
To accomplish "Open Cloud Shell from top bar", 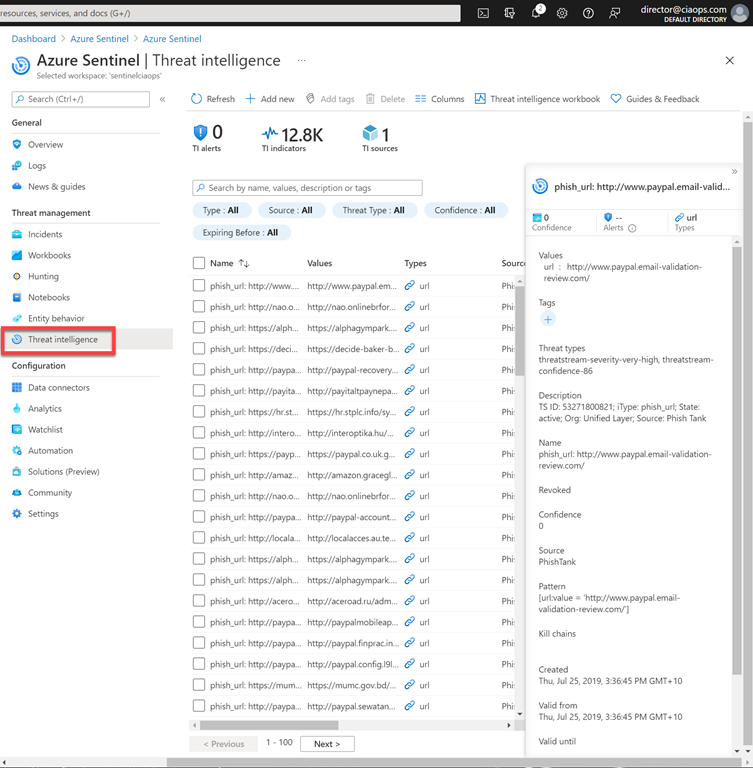I will point(483,13).
